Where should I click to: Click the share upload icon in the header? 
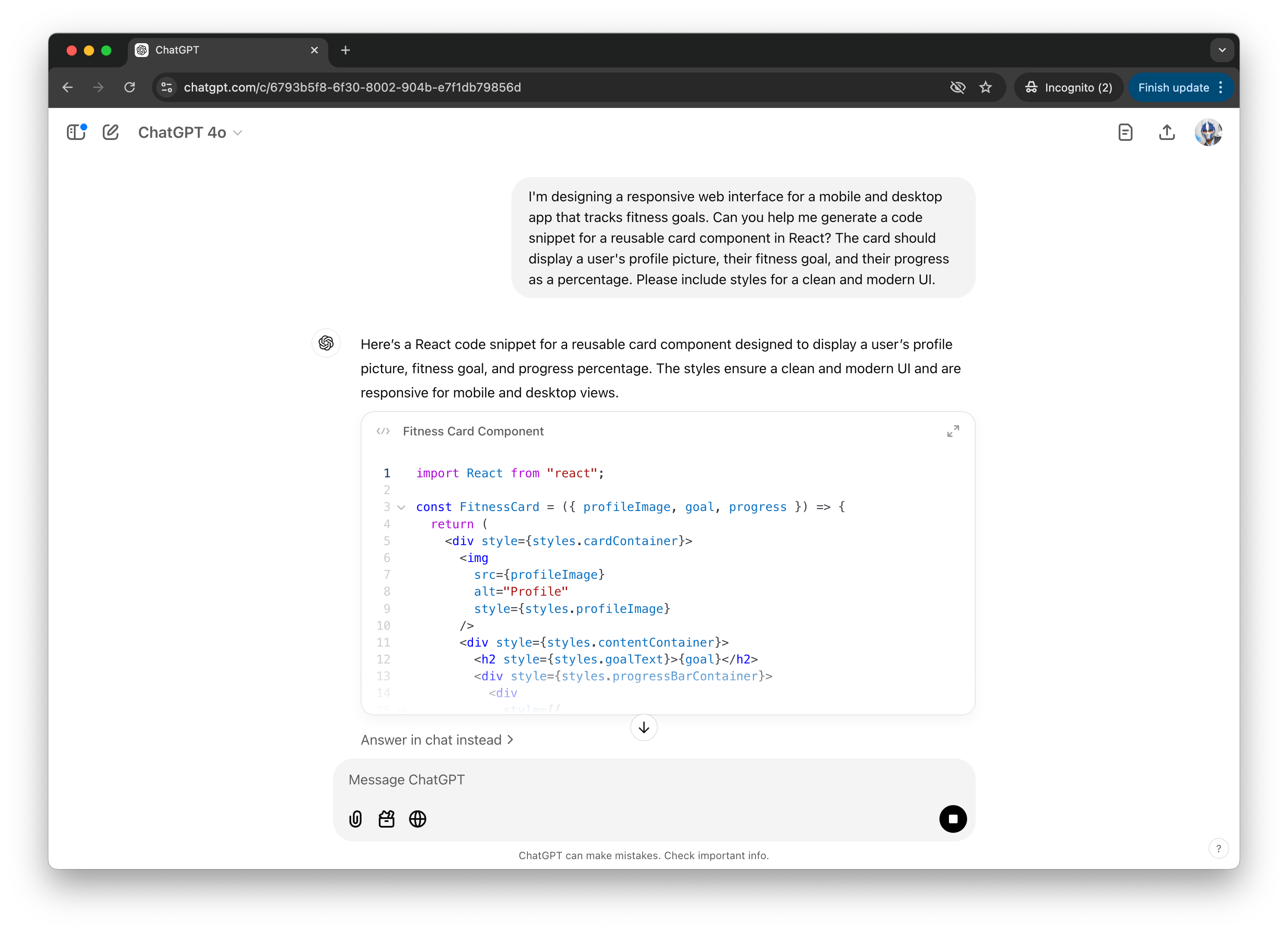click(x=1167, y=132)
